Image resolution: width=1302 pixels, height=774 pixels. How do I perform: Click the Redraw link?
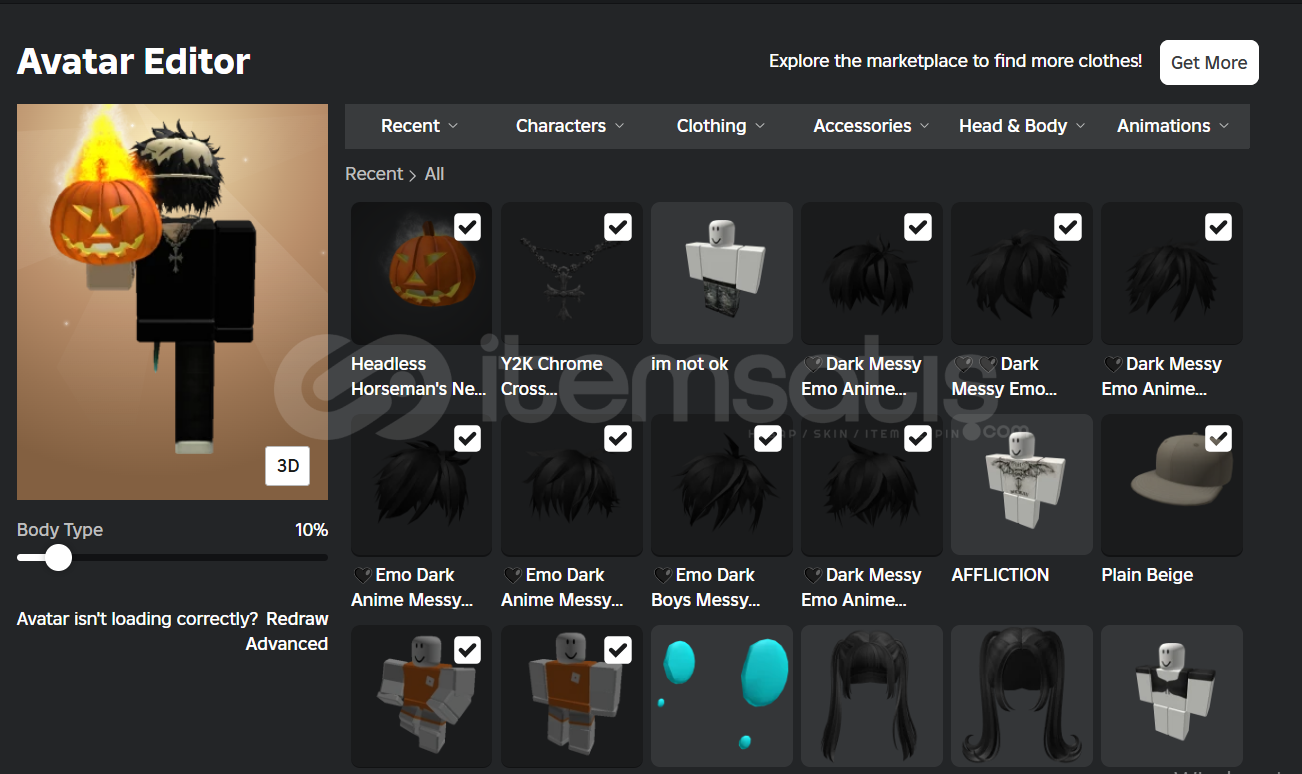[x=297, y=619]
